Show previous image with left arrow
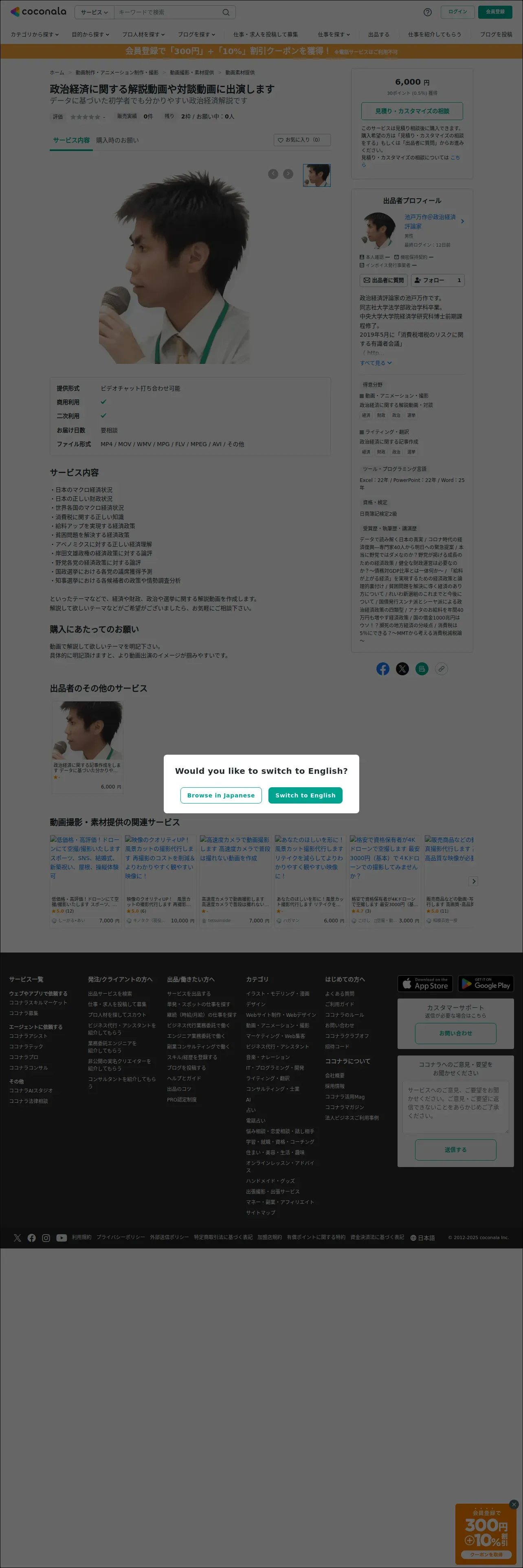 (273, 174)
